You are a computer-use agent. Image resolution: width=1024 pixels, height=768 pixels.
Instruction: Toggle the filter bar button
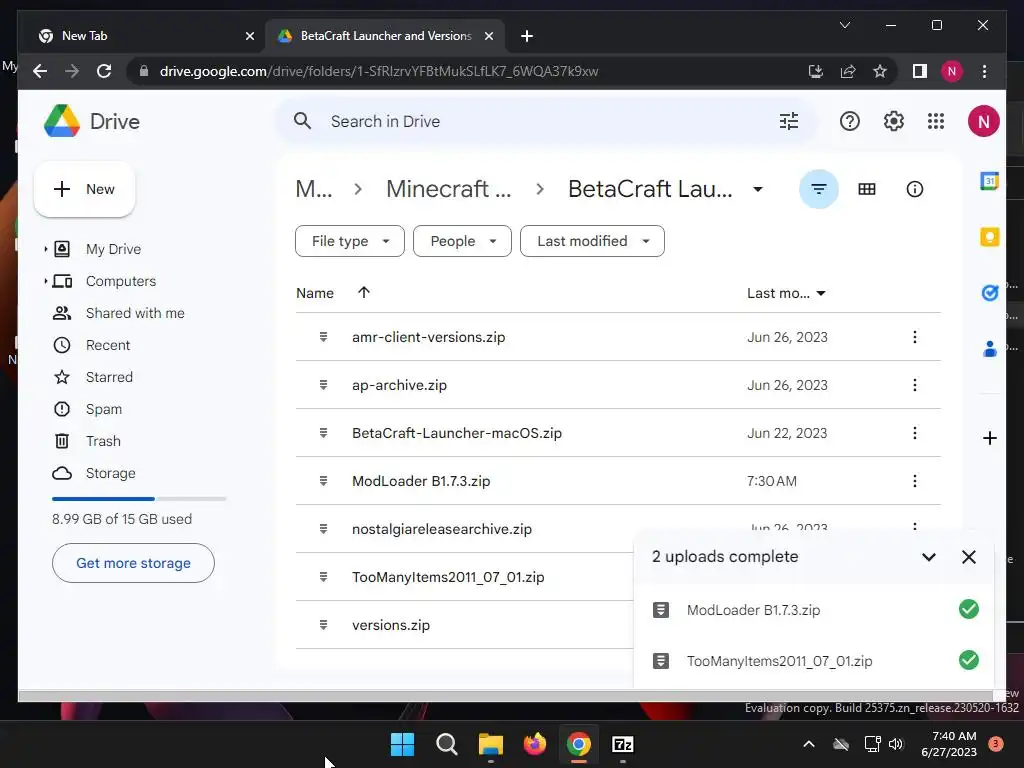pos(818,189)
